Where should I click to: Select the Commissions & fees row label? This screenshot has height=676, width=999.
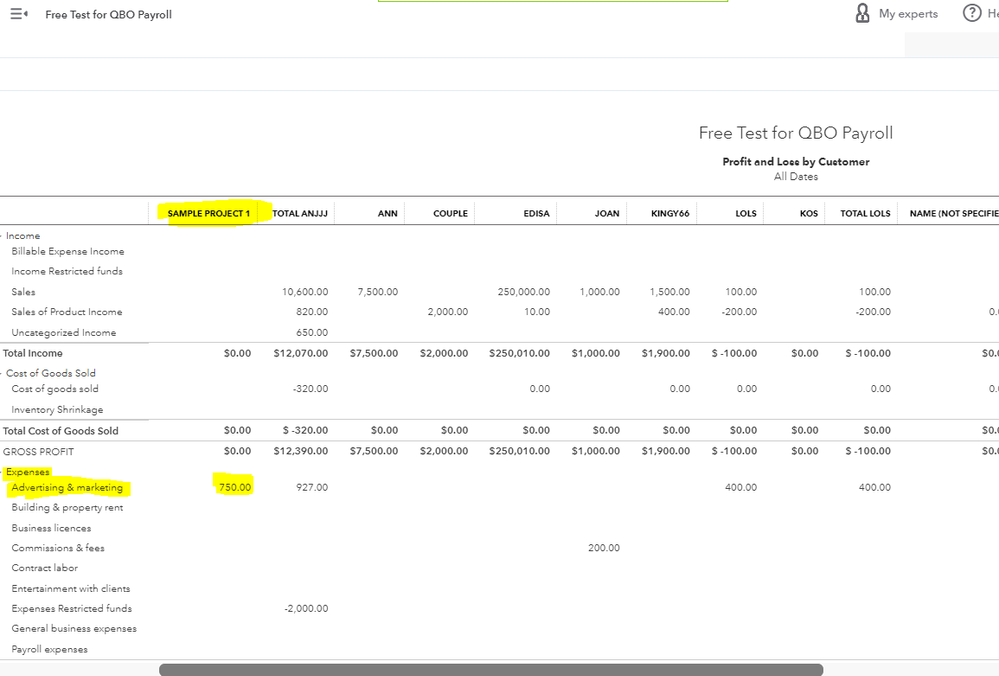pos(58,548)
